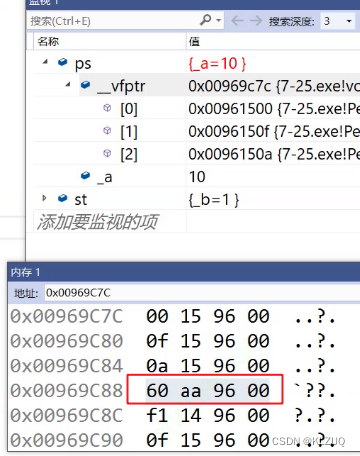This screenshot has width=360, height=456.
Task: Click the value {_a=10 } for ps
Action: (217, 63)
